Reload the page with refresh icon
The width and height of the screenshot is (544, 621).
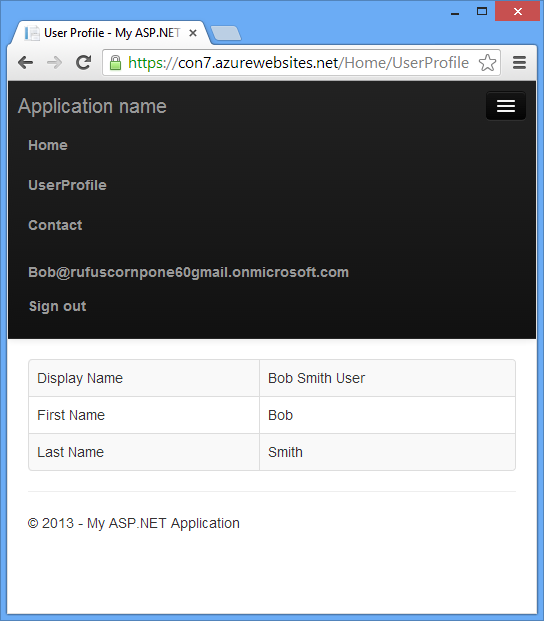[84, 63]
